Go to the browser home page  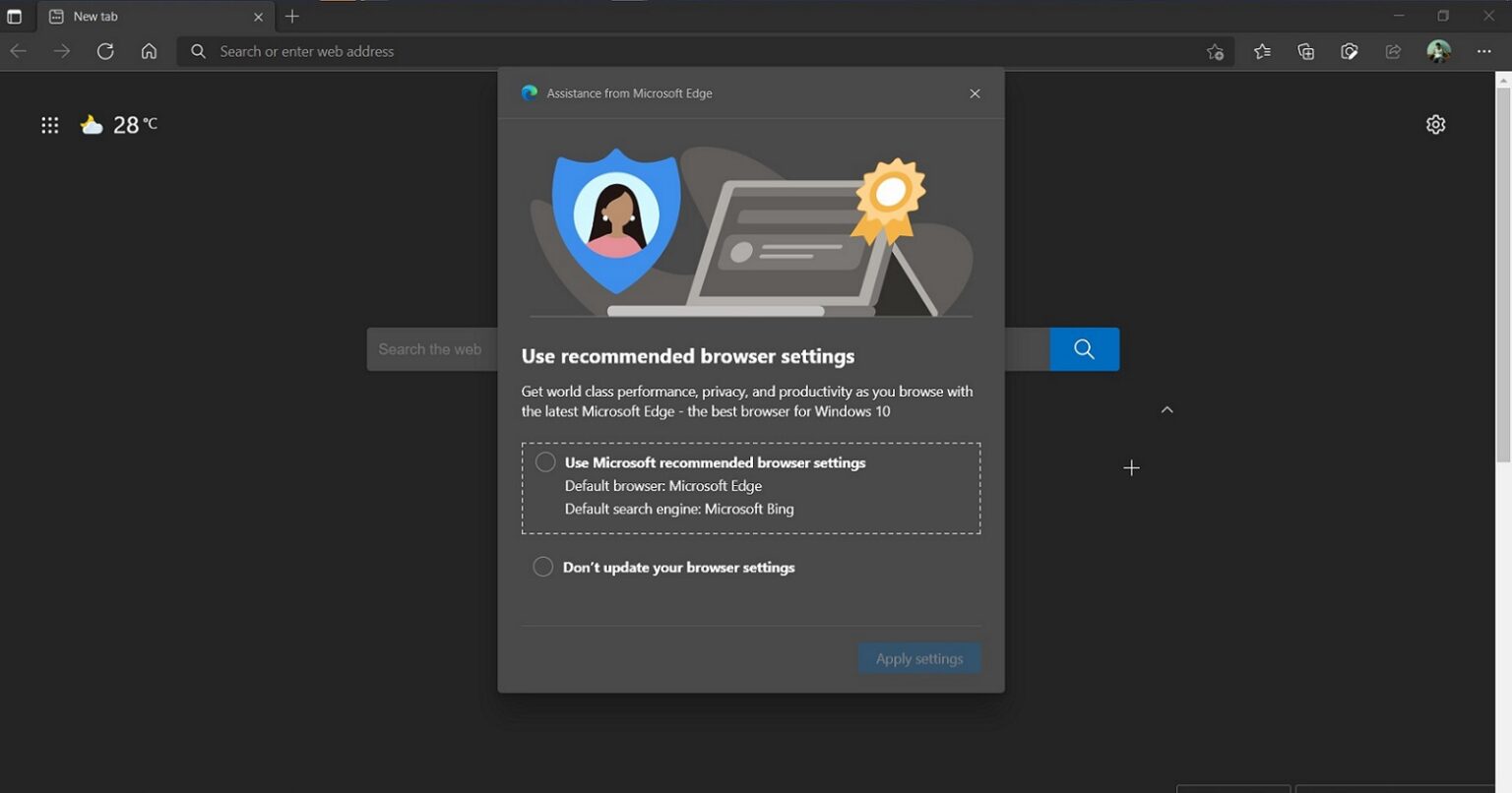tap(149, 51)
